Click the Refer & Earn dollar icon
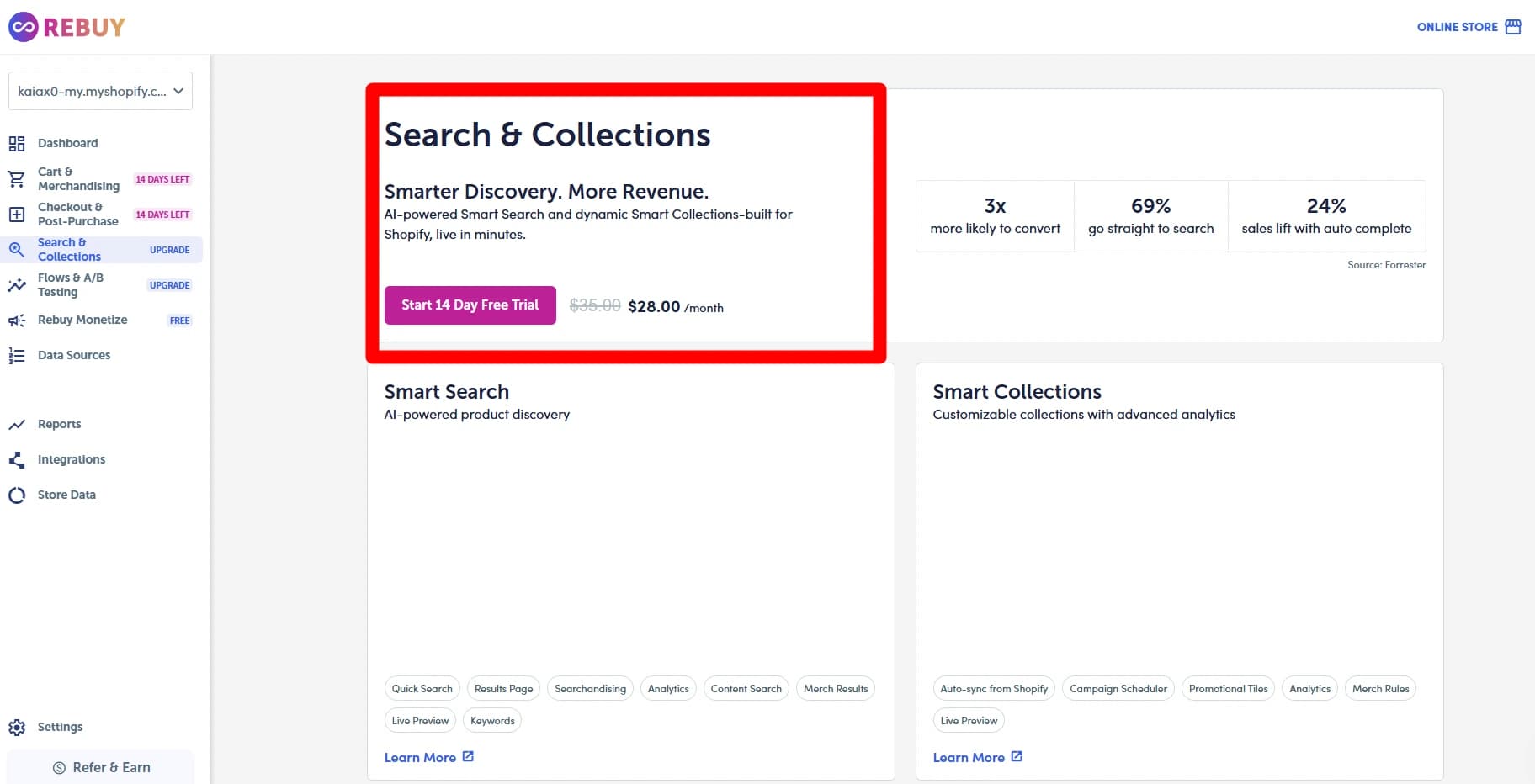Image resolution: width=1535 pixels, height=784 pixels. point(59,768)
